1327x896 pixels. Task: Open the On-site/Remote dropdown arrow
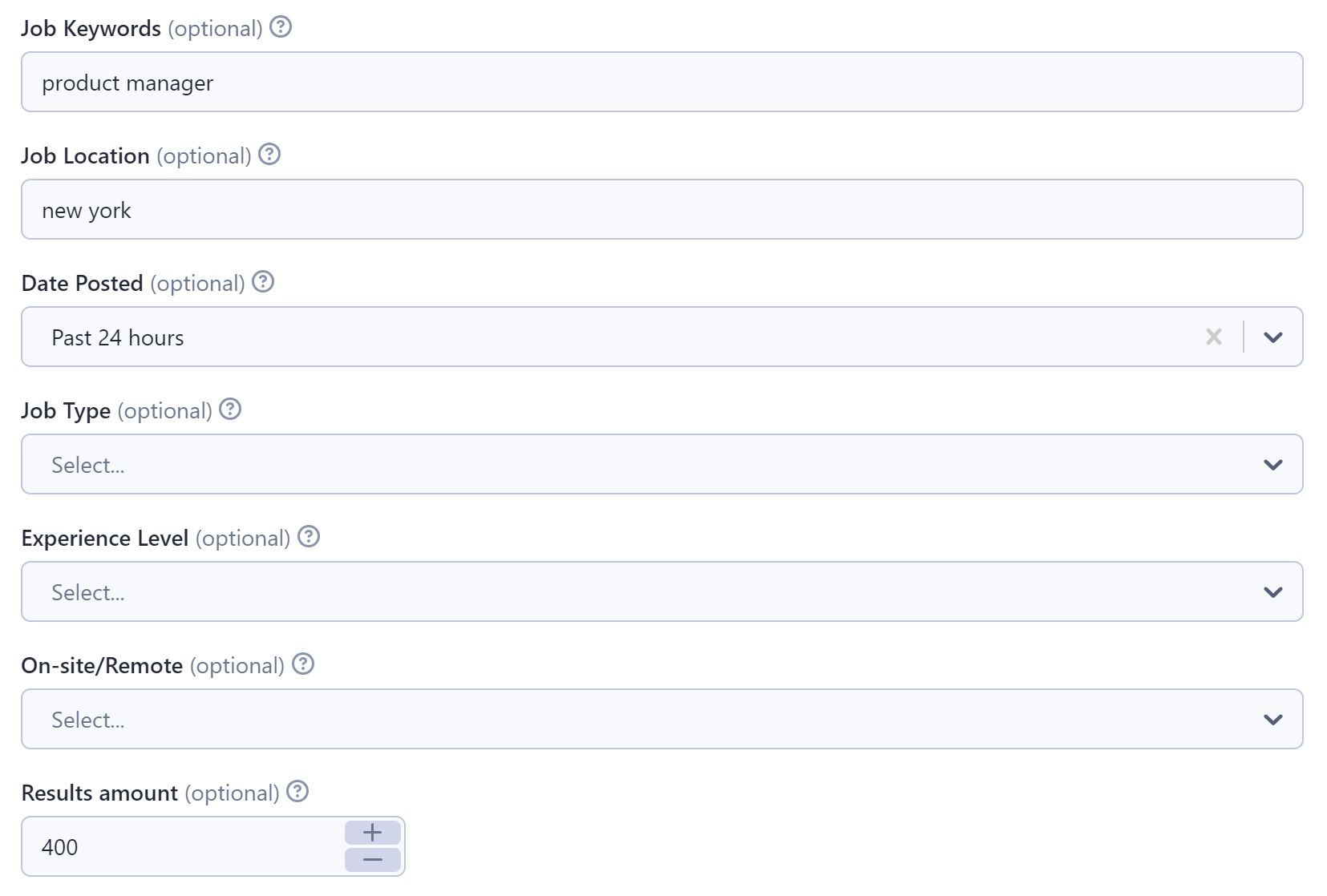click(x=1273, y=719)
